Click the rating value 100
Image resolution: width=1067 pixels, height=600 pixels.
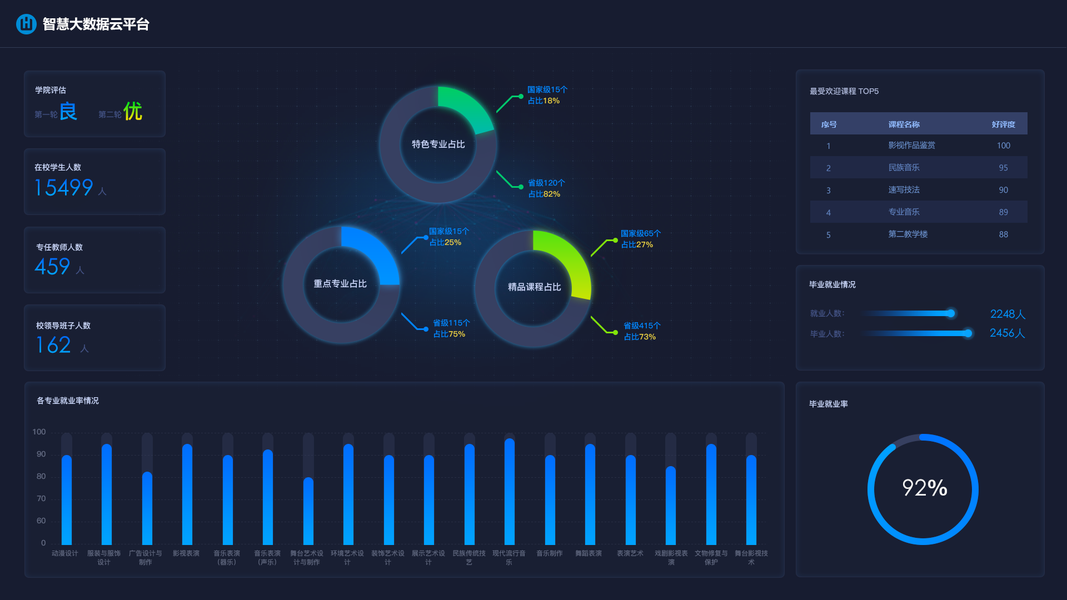click(1003, 146)
